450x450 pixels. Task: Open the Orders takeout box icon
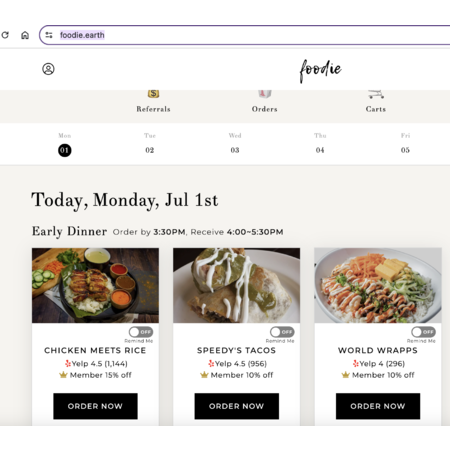click(265, 94)
